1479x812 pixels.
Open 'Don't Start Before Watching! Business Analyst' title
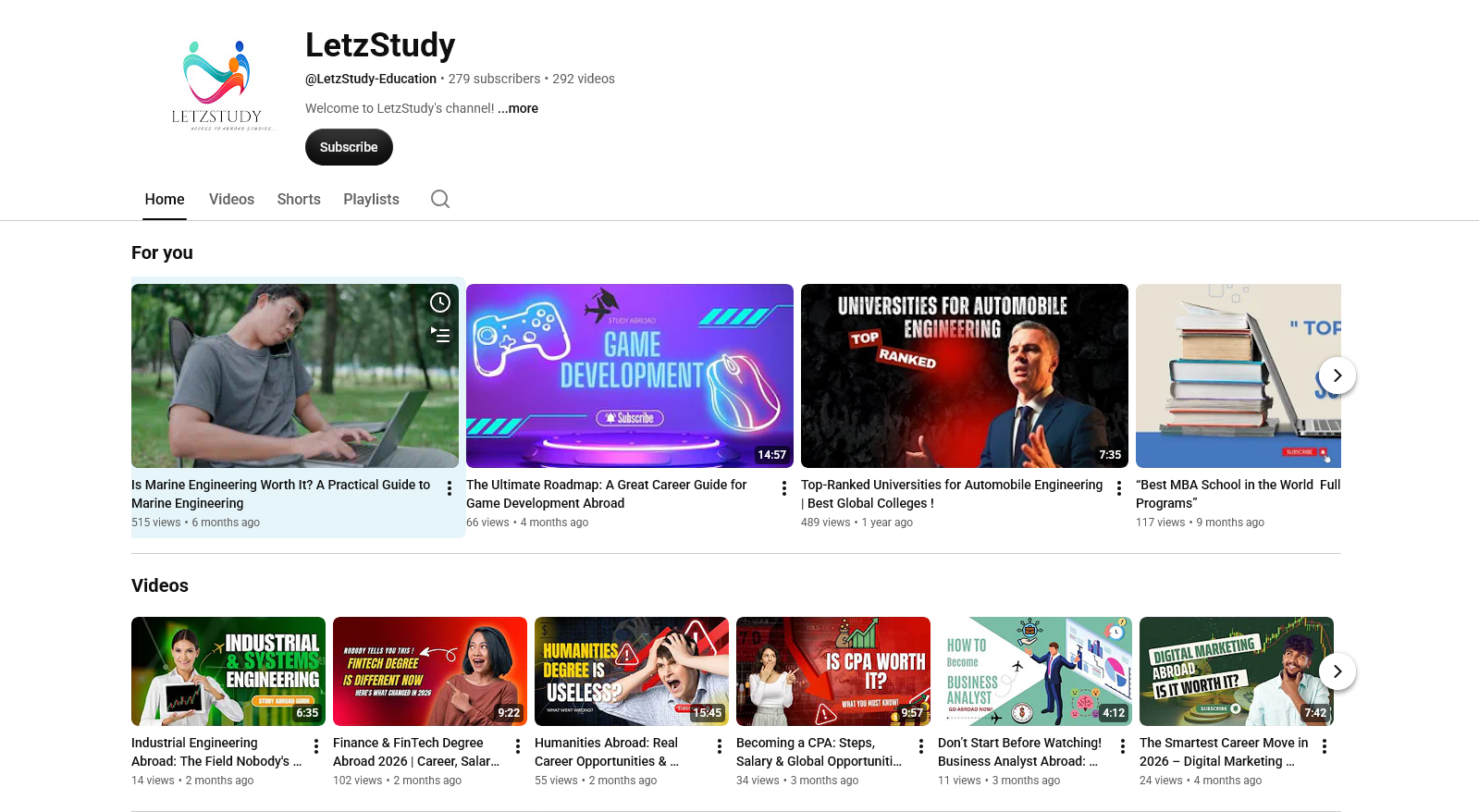[1019, 752]
